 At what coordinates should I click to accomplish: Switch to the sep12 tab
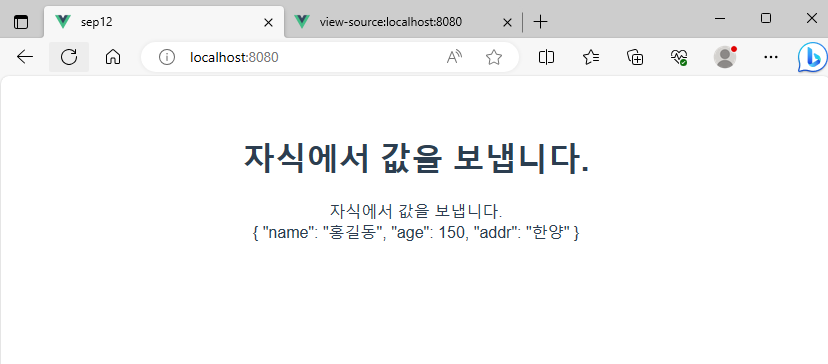click(164, 22)
